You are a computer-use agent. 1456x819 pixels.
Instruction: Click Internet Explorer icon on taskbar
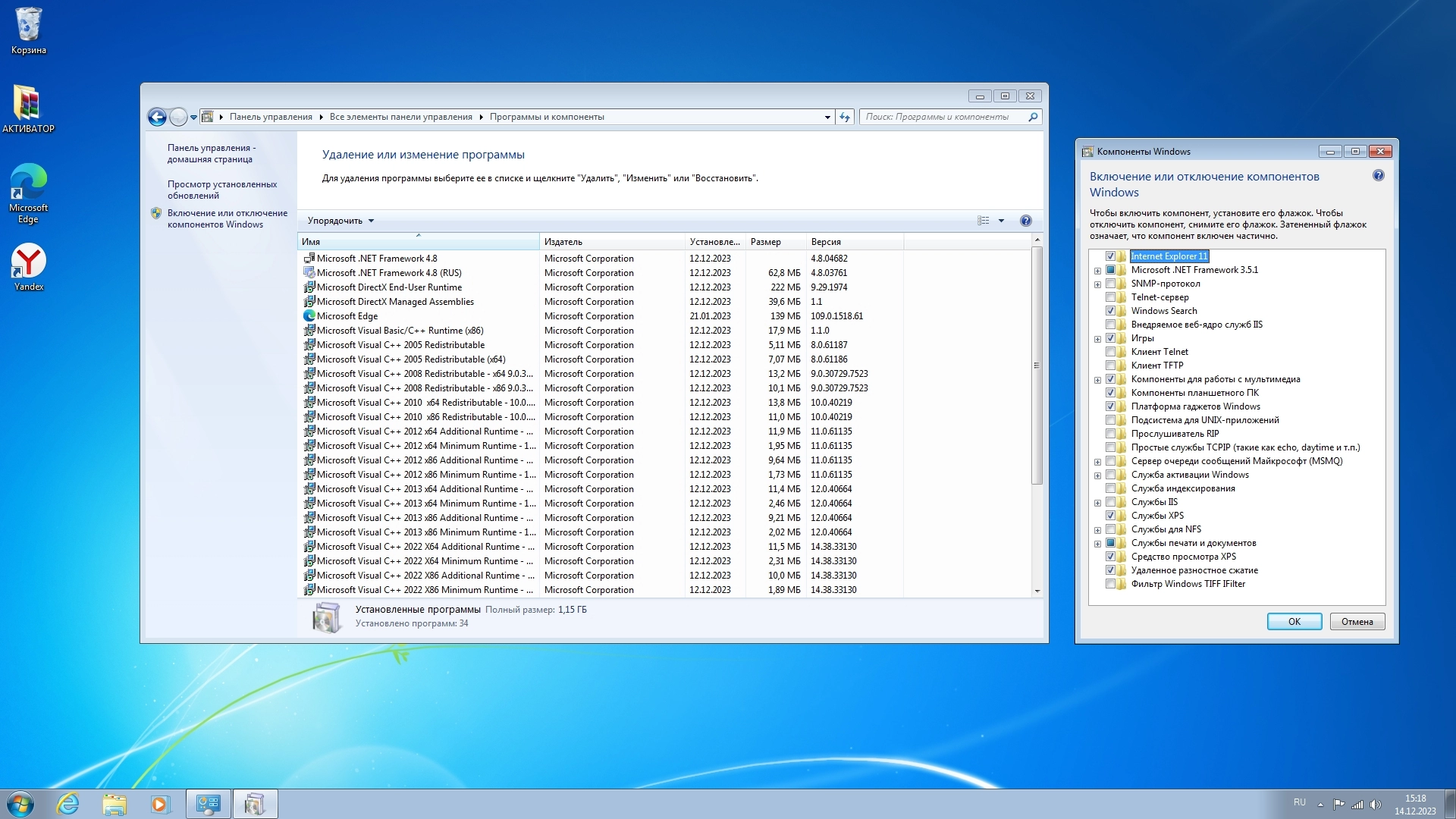[68, 804]
